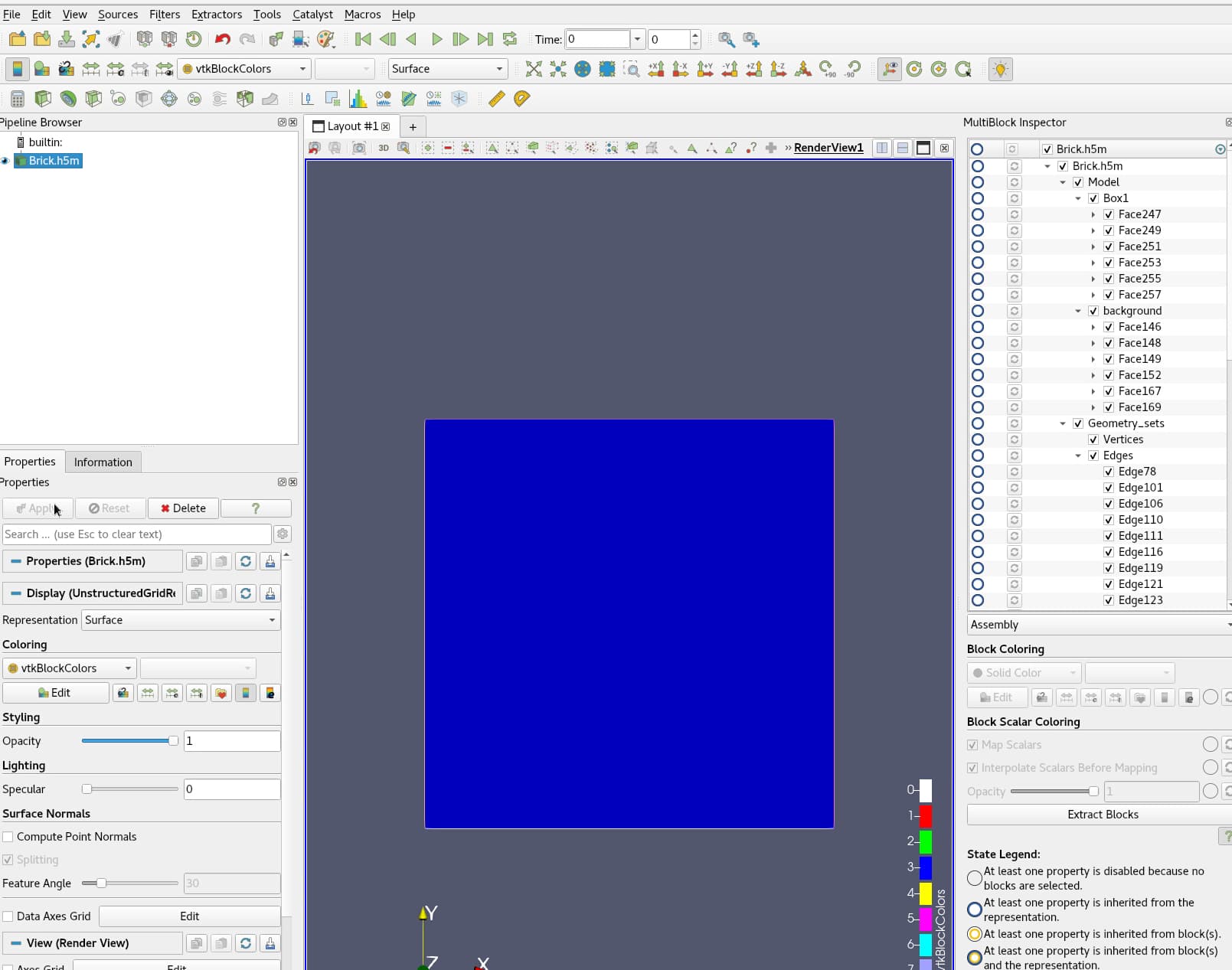This screenshot has width=1232, height=970.
Task: Collapse the background tree node
Action: (x=1078, y=311)
